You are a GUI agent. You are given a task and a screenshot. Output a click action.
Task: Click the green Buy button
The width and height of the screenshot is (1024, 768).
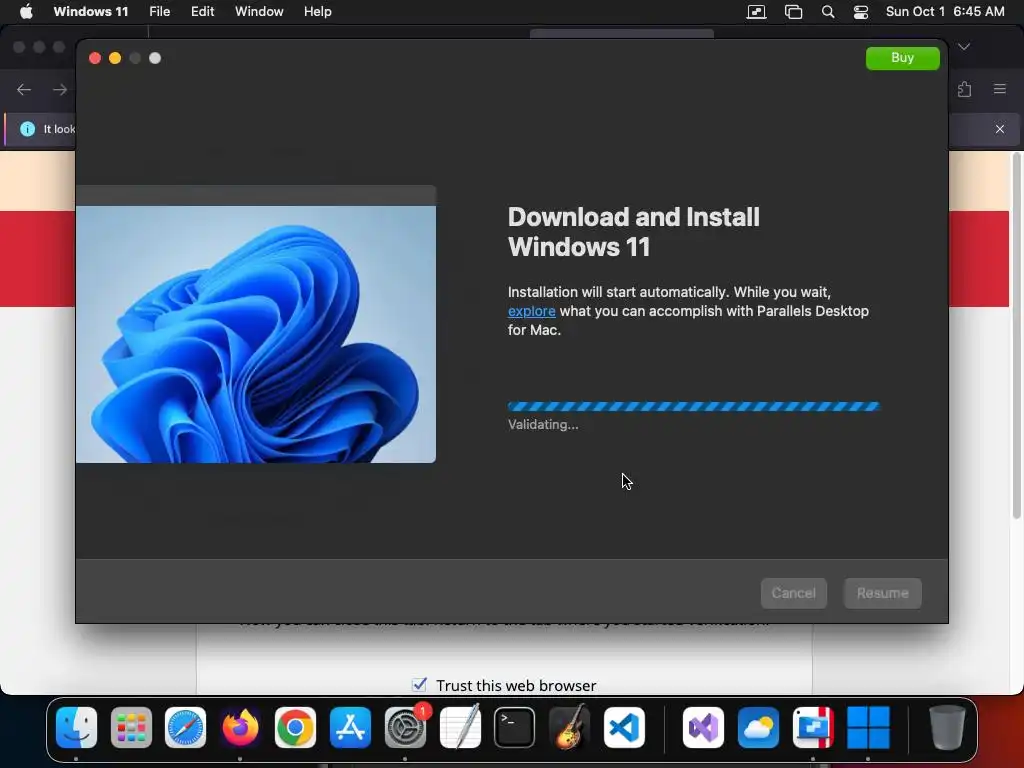tap(903, 58)
